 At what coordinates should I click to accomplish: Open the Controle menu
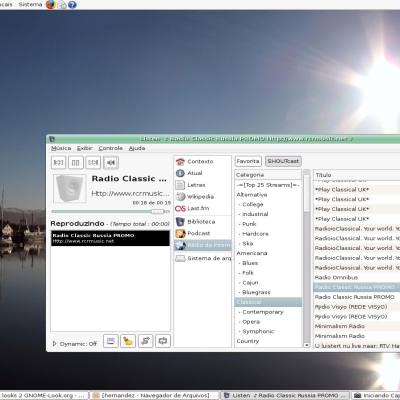tap(110, 148)
